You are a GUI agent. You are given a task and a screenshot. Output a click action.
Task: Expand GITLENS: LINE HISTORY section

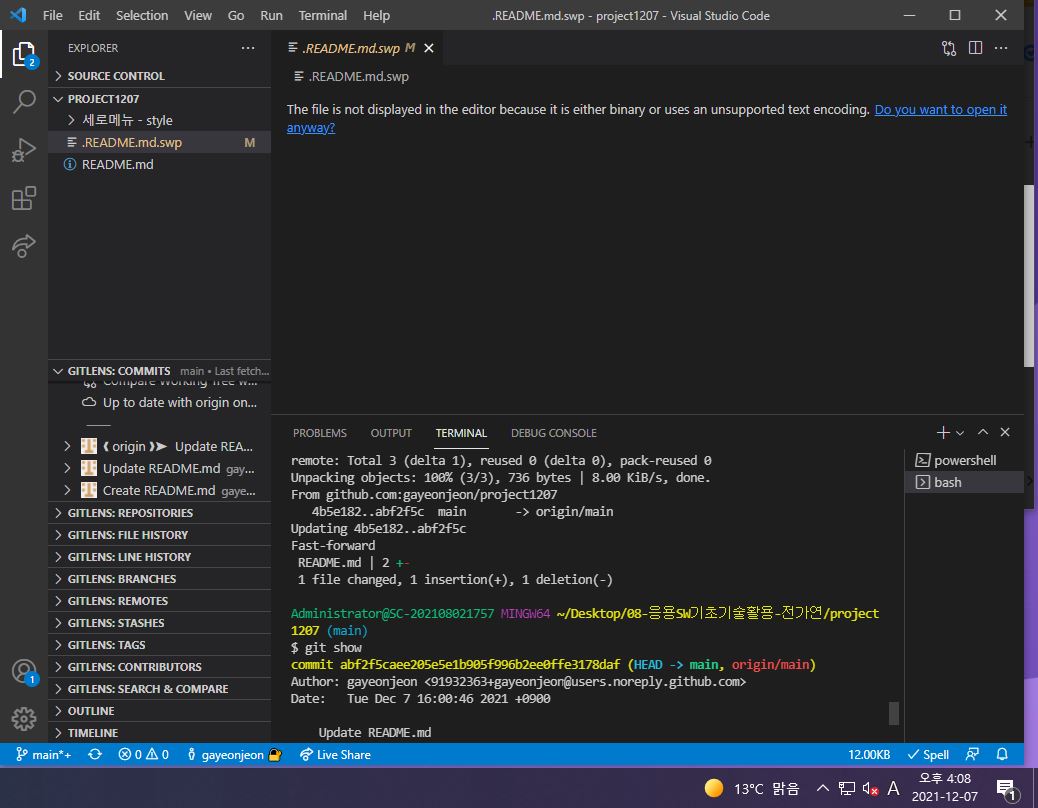160,557
